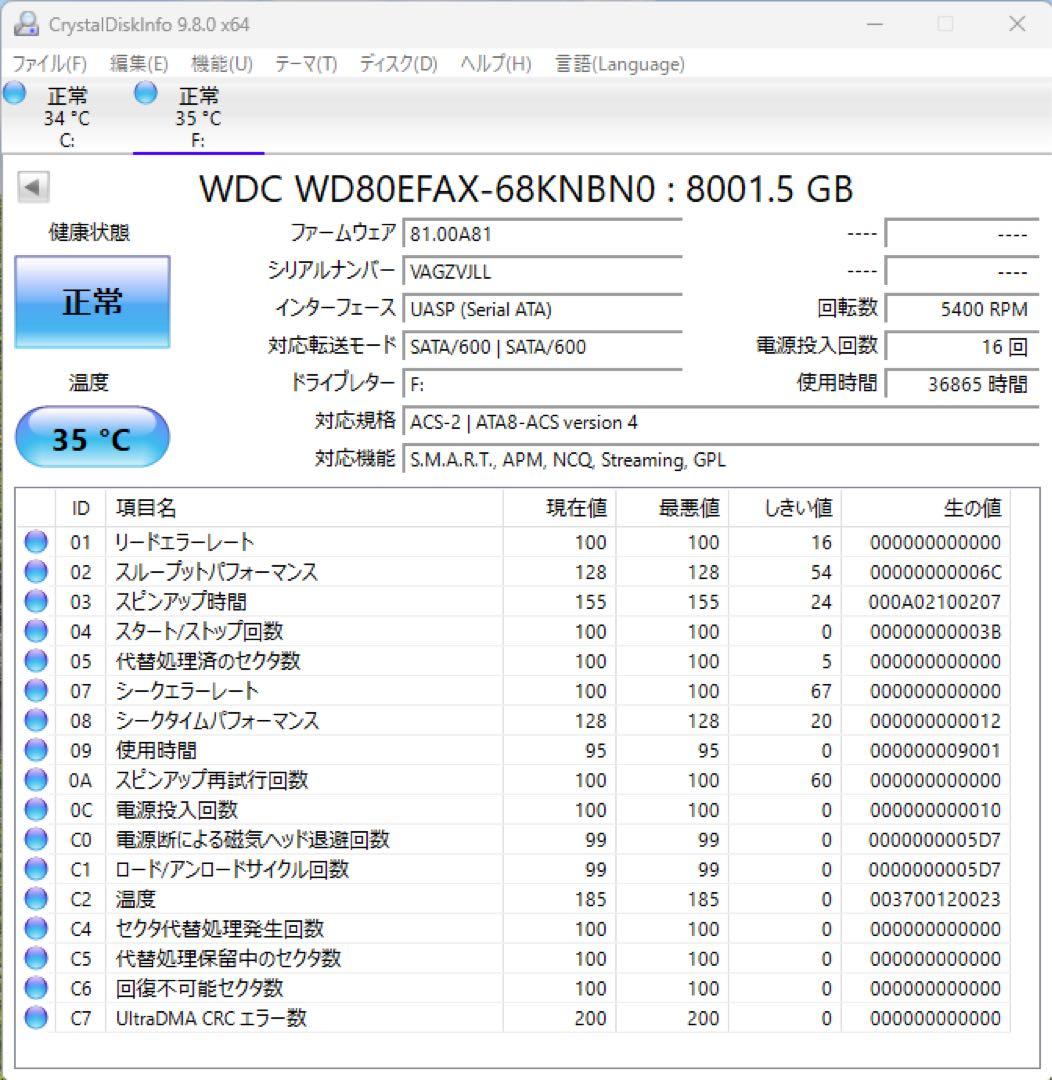Click status orb of row C0 磁気ヘッド退避回数
Screen dimensions: 1052x1080
coord(36,839)
